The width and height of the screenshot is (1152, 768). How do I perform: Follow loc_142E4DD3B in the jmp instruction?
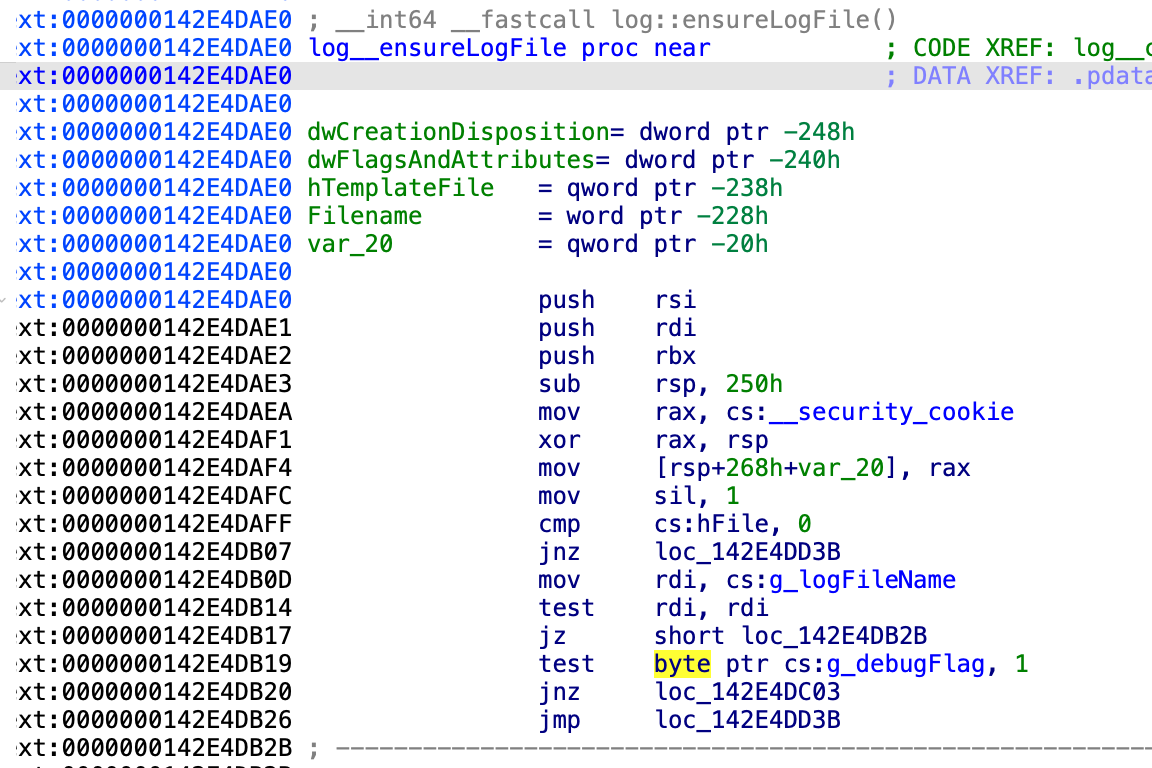(x=747, y=720)
